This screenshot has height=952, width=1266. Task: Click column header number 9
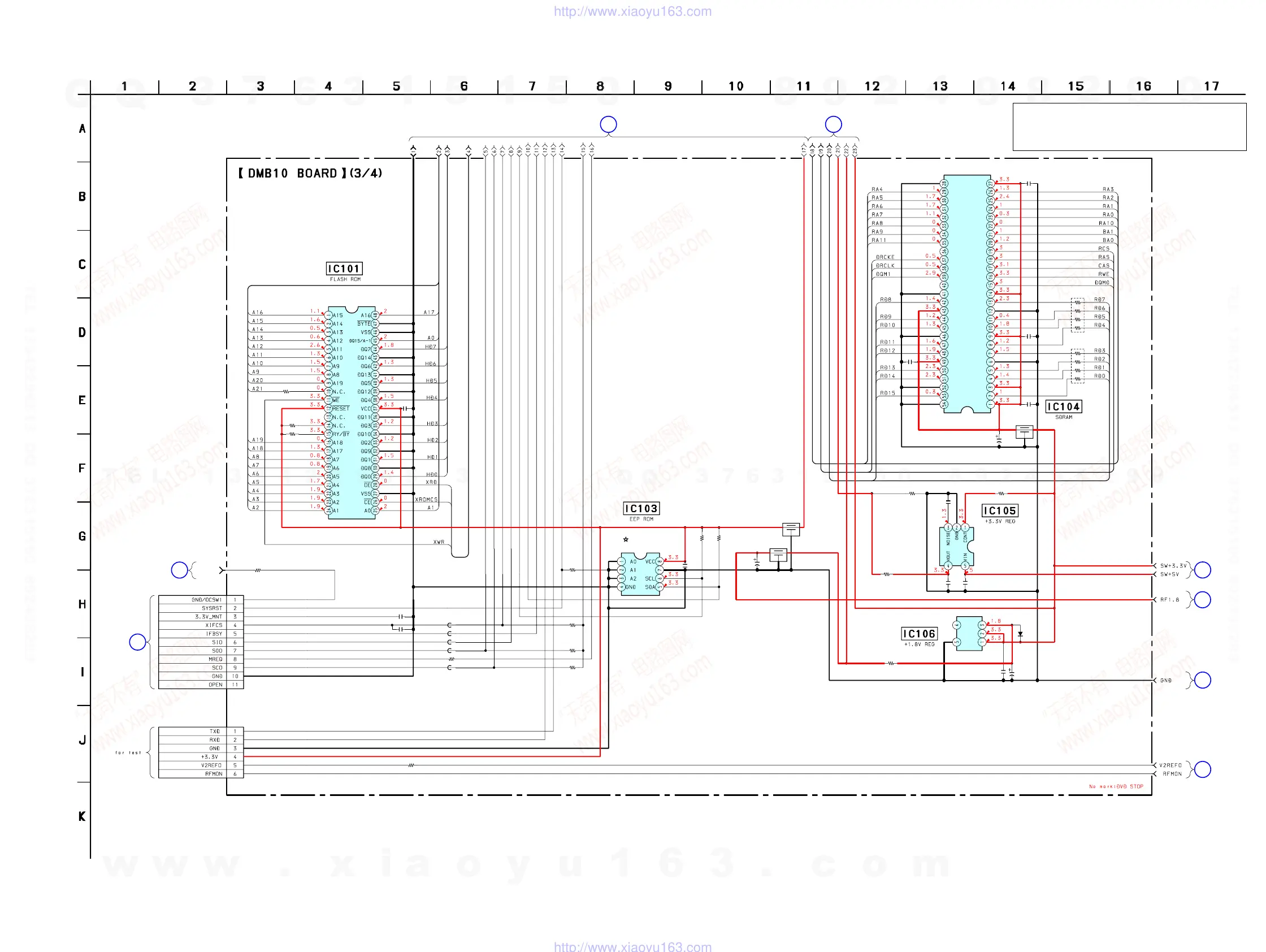tap(668, 86)
